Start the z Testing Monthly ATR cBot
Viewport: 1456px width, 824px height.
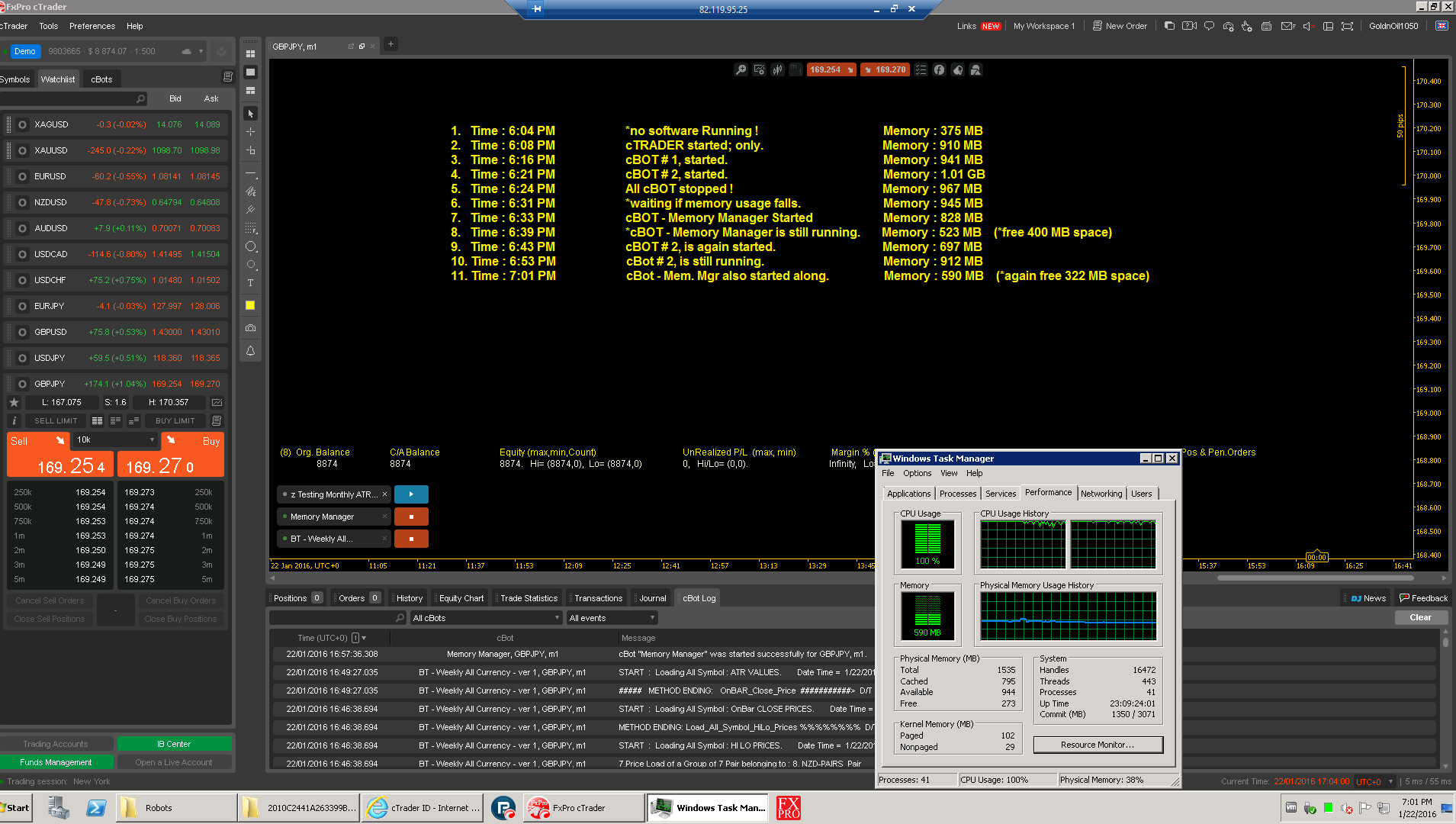point(411,494)
